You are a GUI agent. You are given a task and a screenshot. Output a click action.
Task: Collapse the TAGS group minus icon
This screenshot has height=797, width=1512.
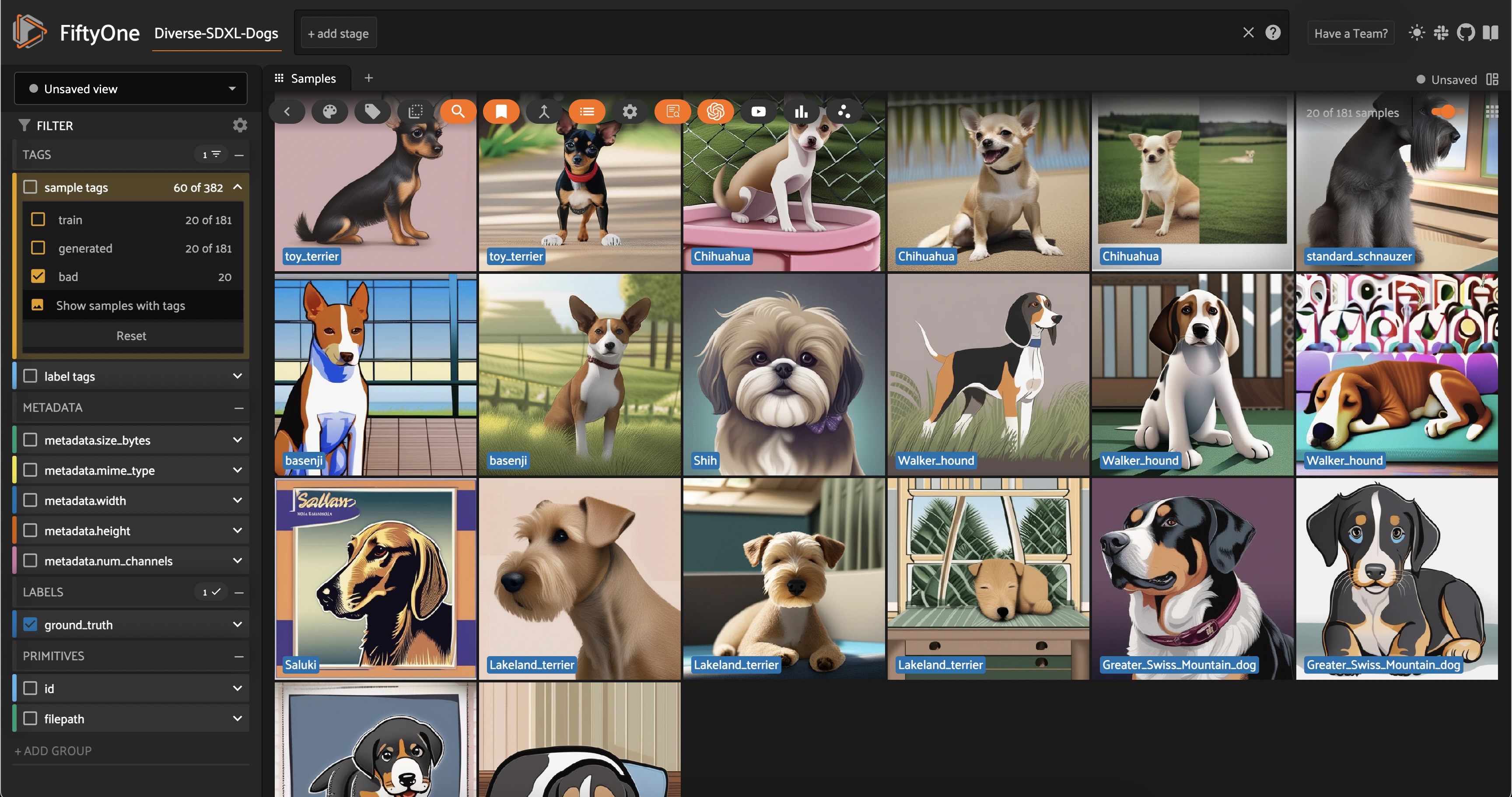pos(239,155)
